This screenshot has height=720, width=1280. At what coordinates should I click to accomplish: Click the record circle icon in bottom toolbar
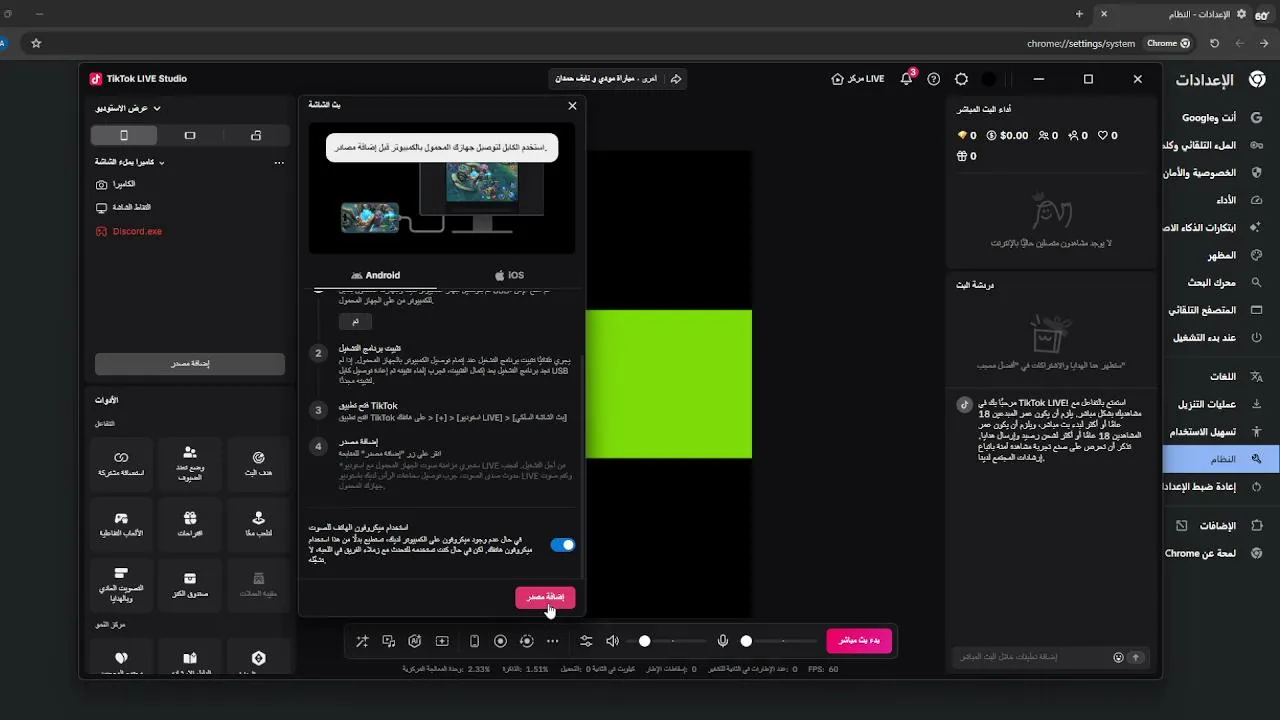(501, 641)
